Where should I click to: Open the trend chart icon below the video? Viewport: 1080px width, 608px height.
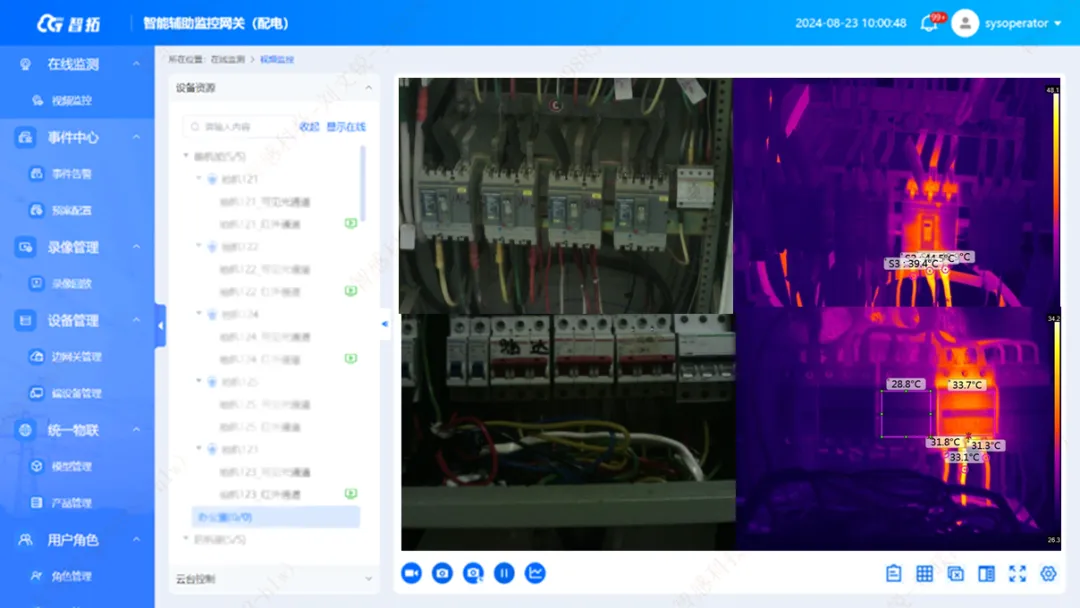[535, 573]
